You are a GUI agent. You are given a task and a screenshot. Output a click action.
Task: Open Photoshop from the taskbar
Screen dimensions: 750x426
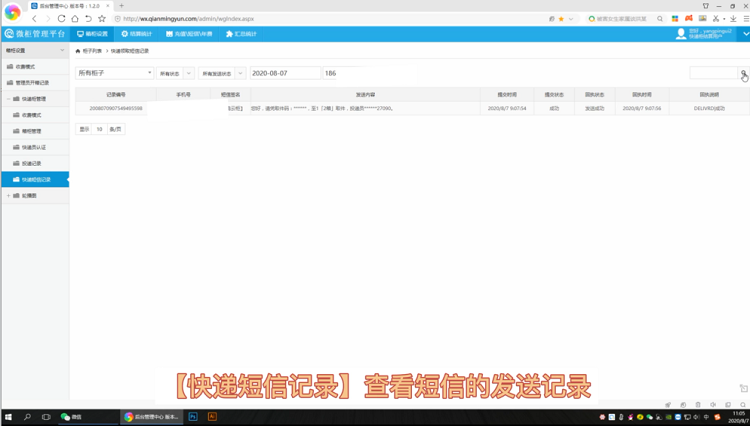(193, 417)
